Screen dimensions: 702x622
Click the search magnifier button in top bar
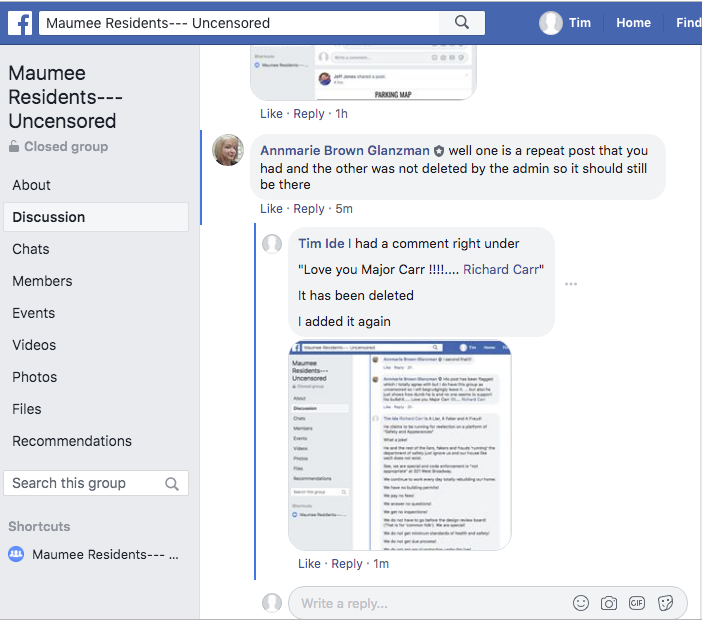tap(461, 22)
